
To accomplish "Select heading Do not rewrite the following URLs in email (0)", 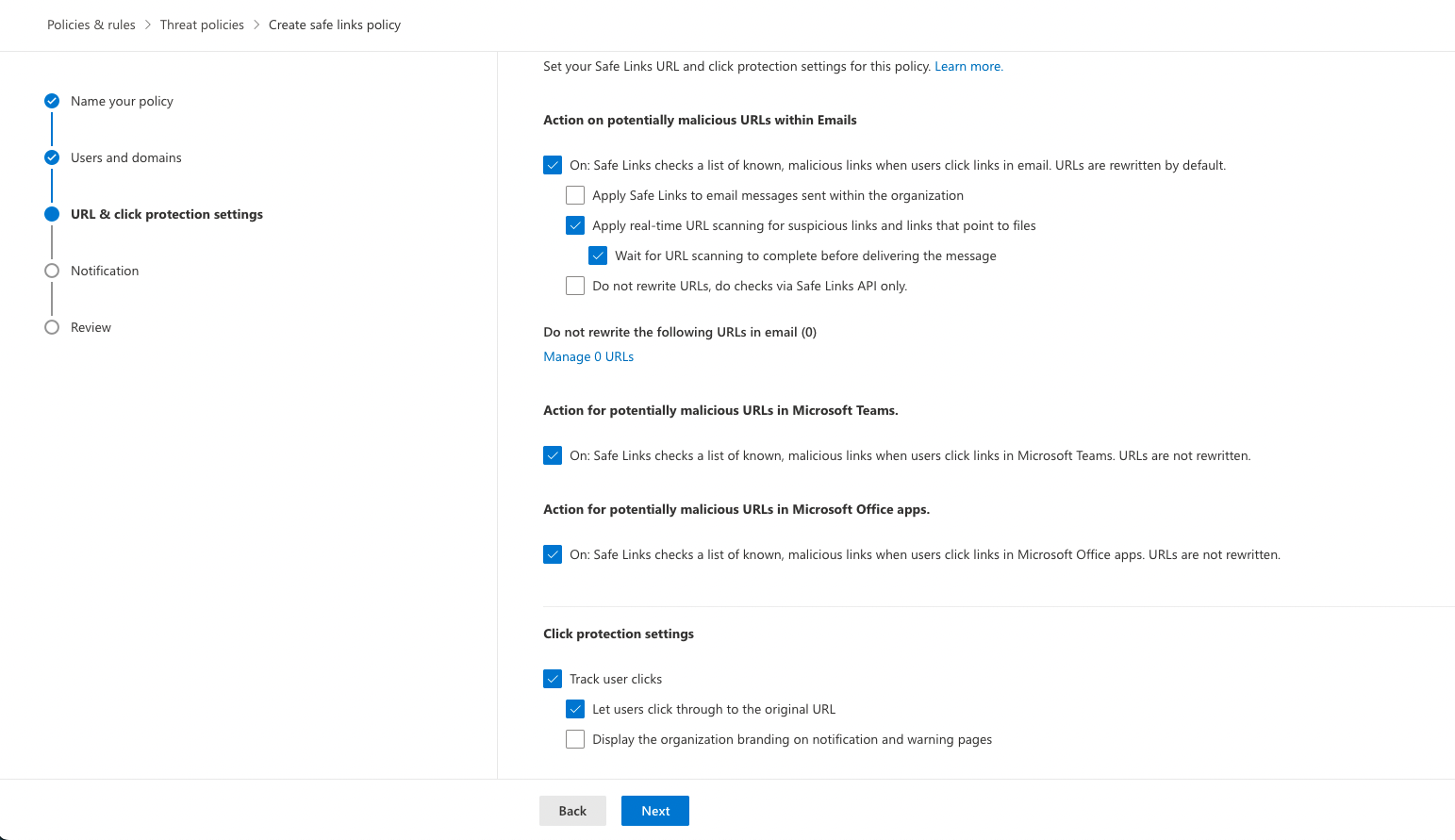I will 680,332.
